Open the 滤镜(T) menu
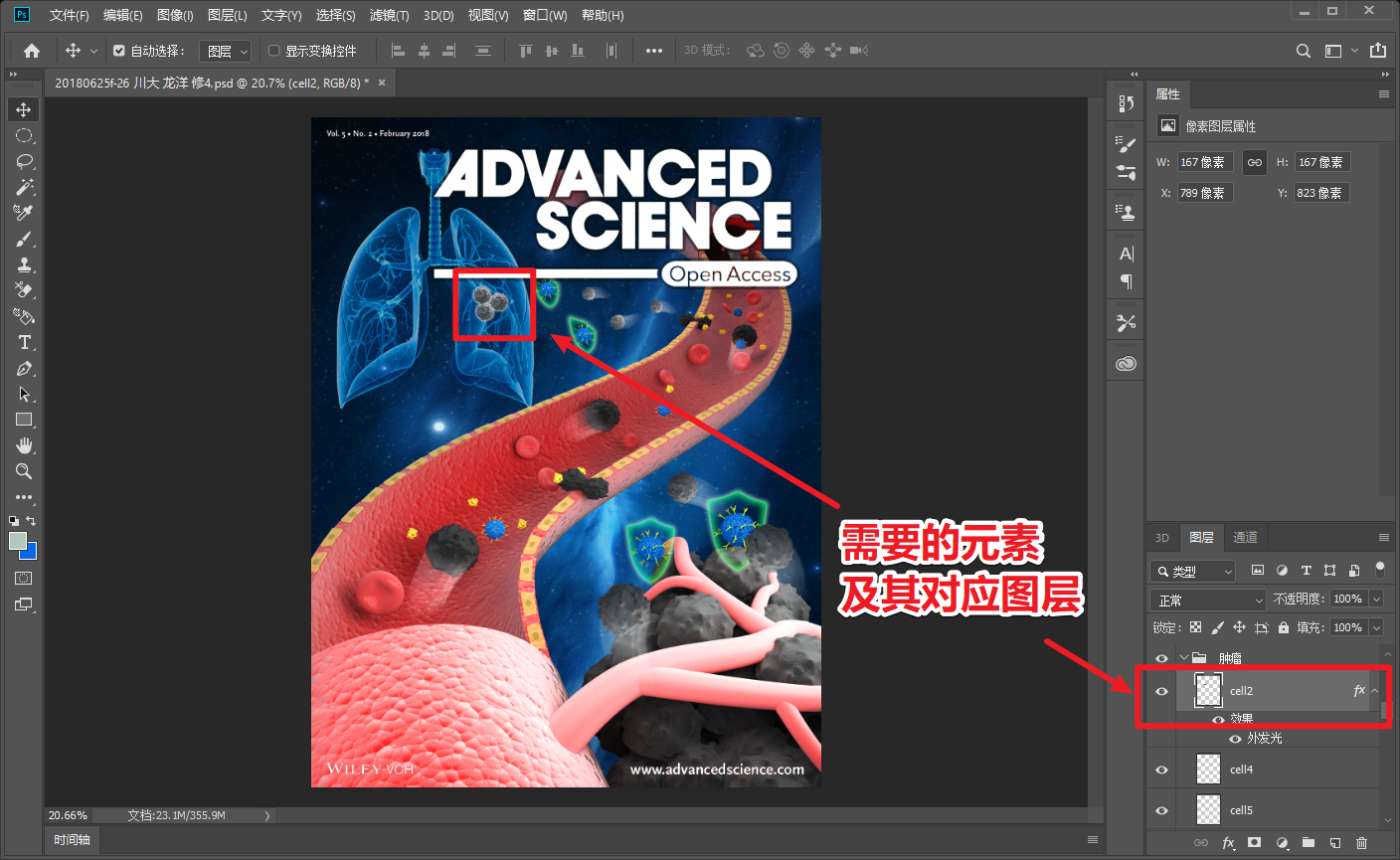Screen dimensions: 1400x860 tap(389, 15)
